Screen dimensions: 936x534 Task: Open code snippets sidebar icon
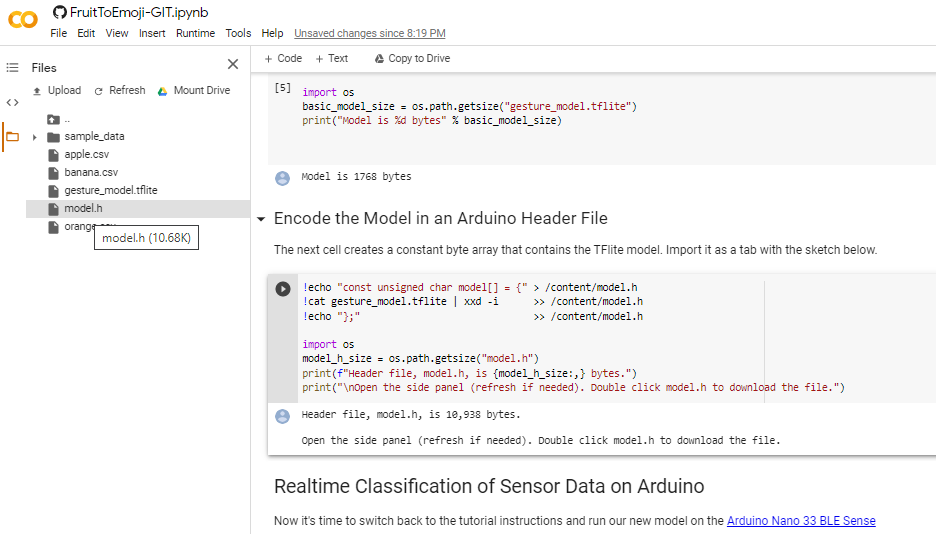(12, 102)
